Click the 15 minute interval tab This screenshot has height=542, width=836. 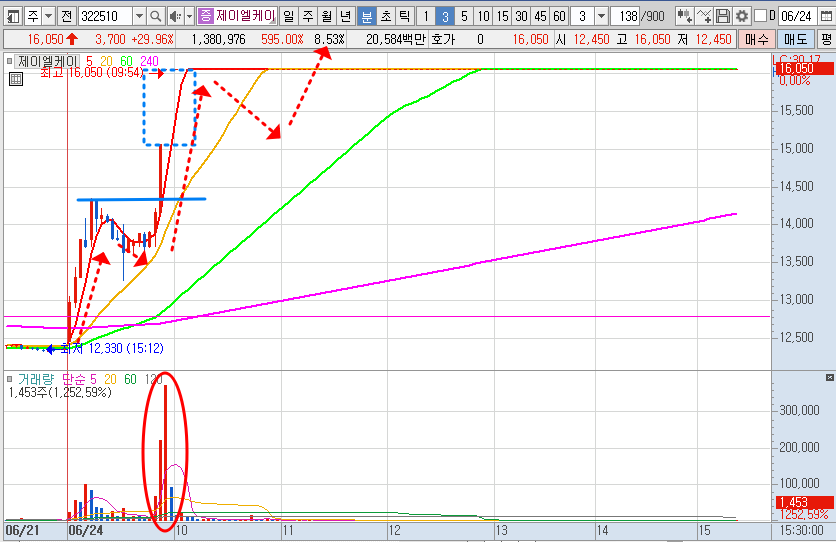pyautogui.click(x=502, y=16)
